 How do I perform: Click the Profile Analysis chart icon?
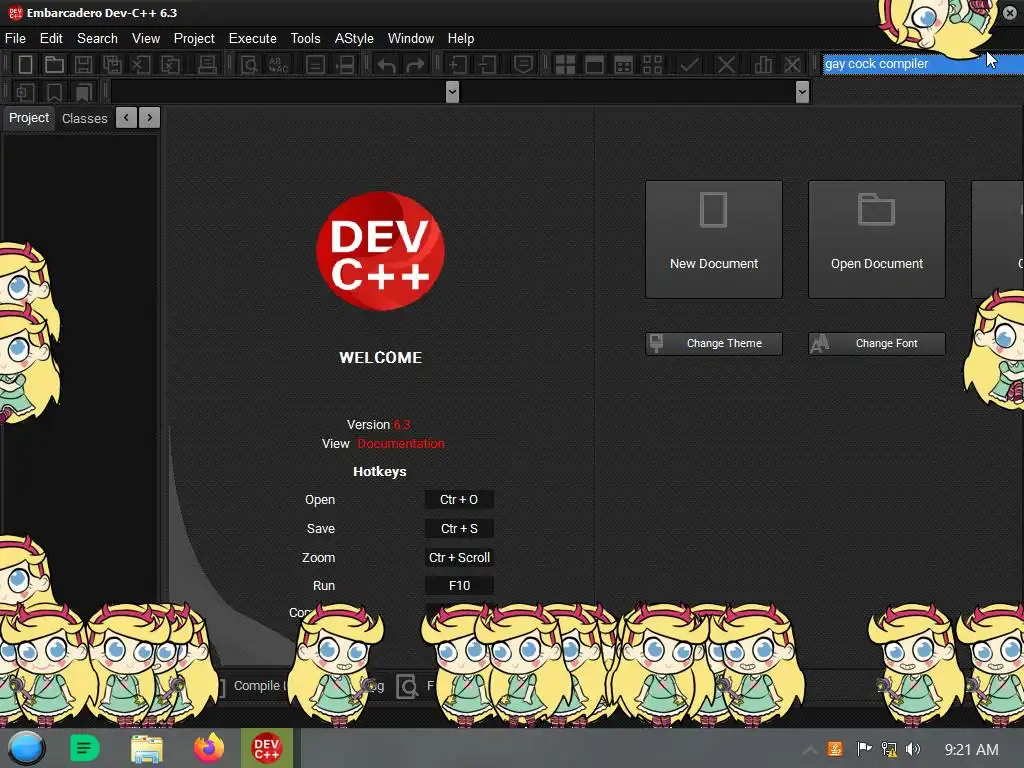[x=763, y=65]
